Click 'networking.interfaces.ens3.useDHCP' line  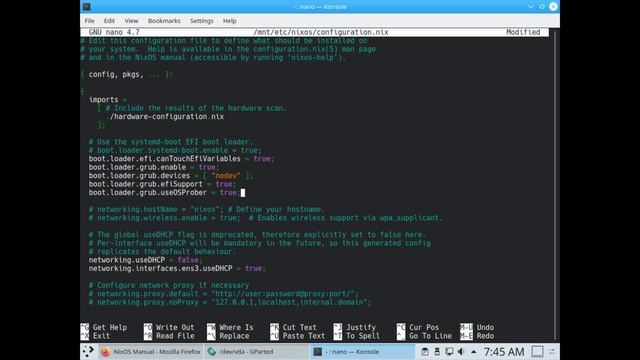tap(177, 269)
